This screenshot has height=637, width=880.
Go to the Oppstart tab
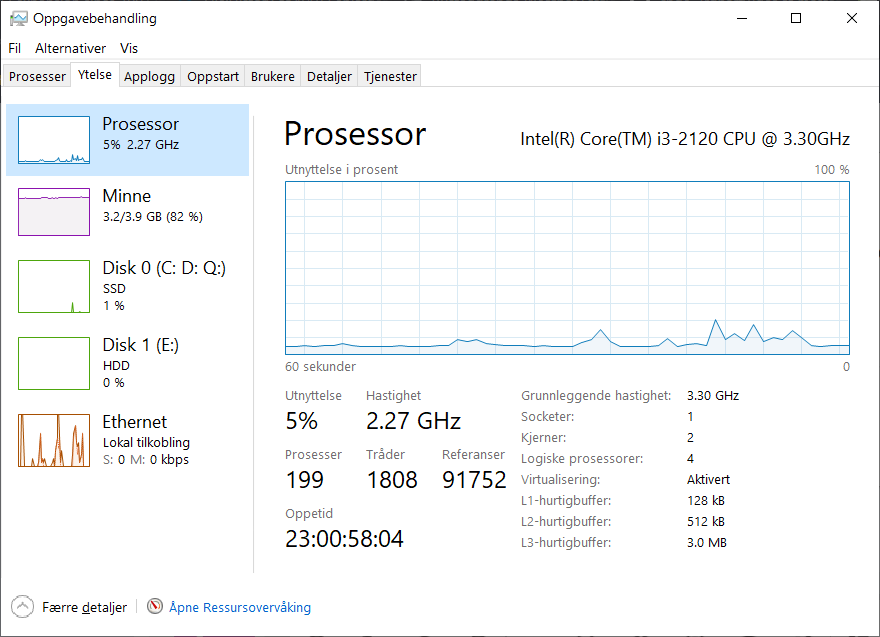[x=213, y=76]
